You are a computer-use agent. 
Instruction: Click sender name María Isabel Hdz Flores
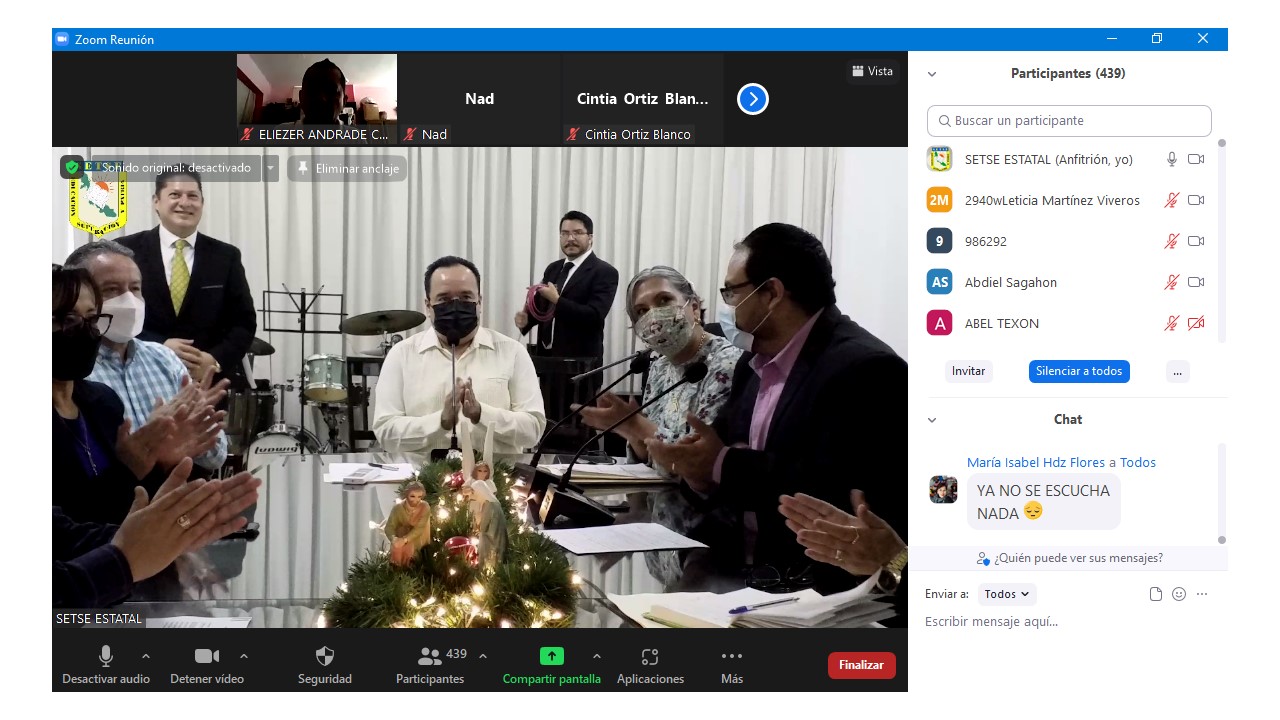pos(1036,462)
